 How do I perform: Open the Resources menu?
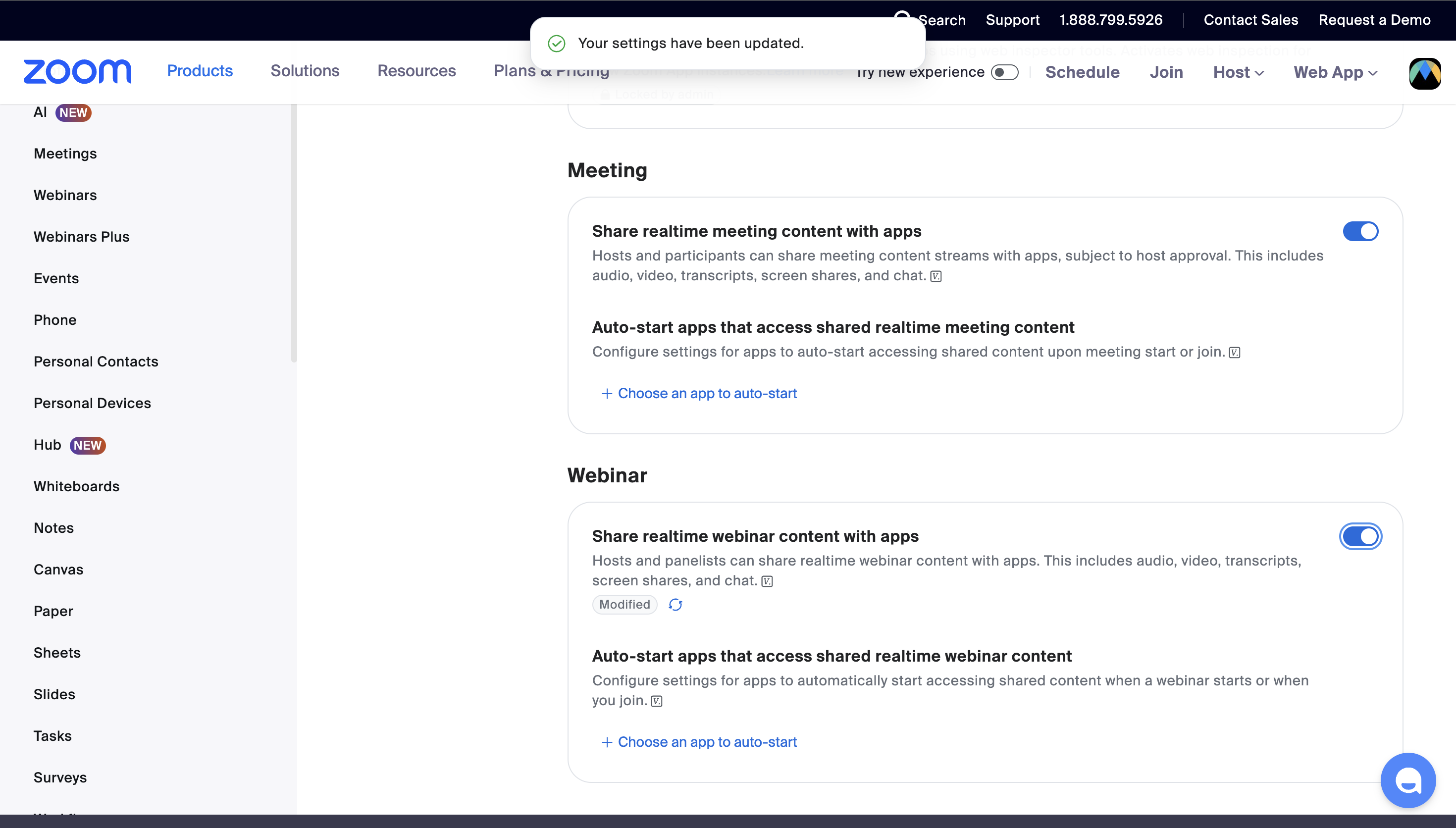click(x=416, y=70)
